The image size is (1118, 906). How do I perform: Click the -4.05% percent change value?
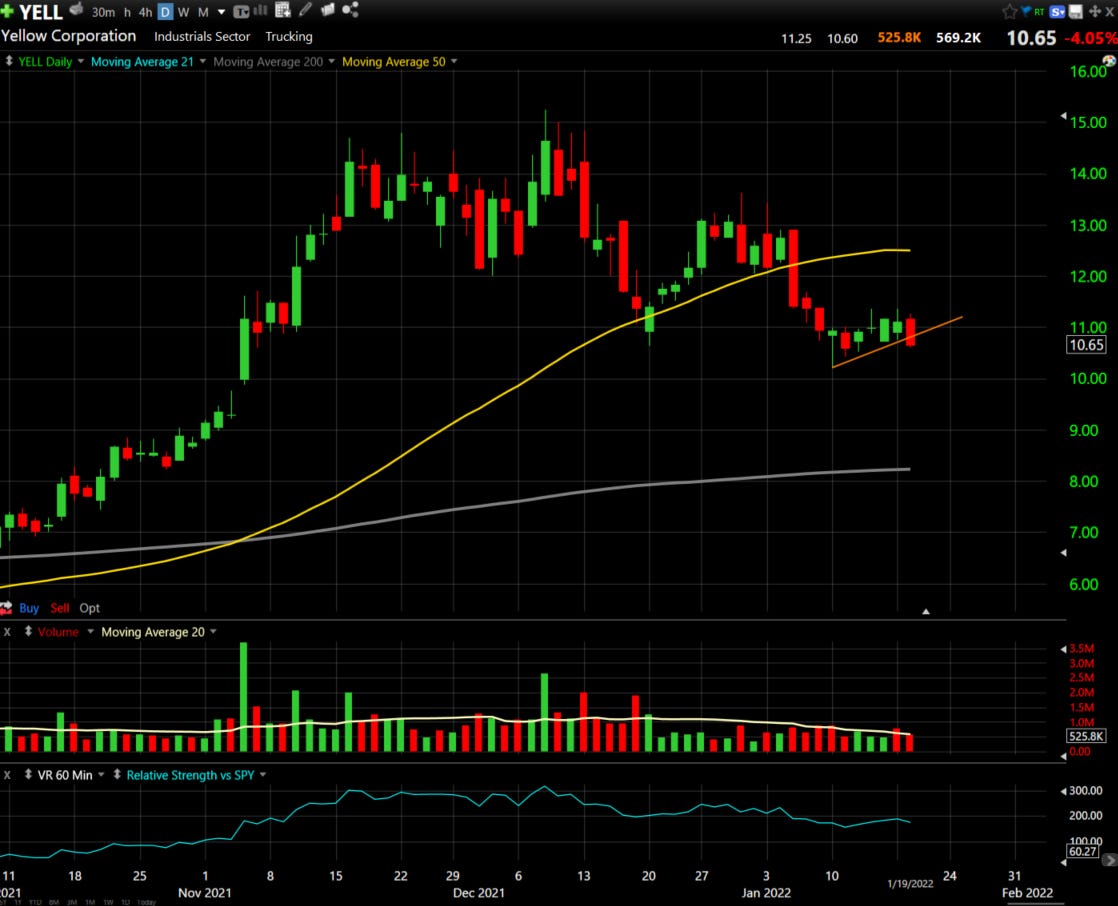[x=1091, y=38]
